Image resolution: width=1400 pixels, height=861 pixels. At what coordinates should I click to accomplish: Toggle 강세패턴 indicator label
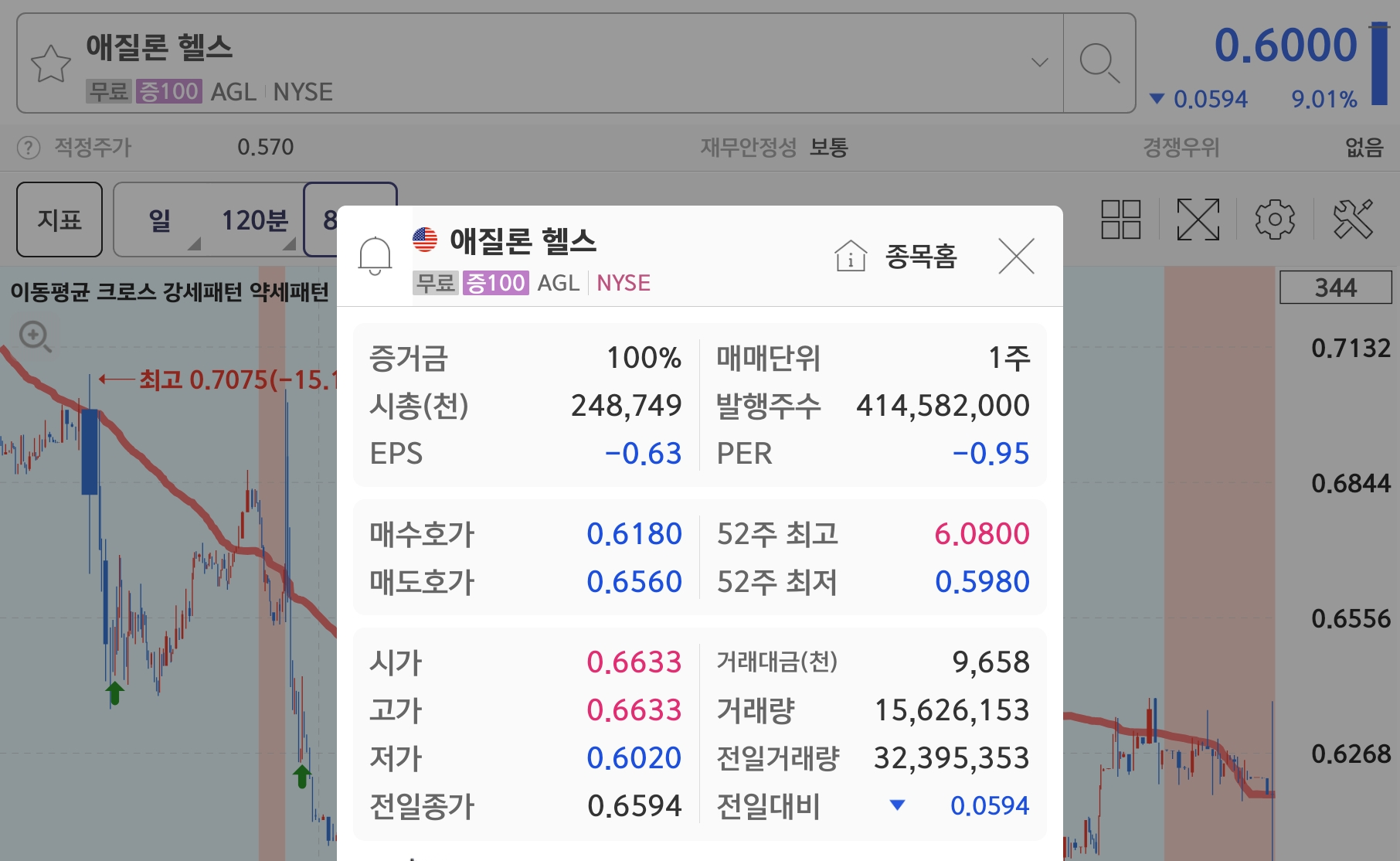coord(202,292)
